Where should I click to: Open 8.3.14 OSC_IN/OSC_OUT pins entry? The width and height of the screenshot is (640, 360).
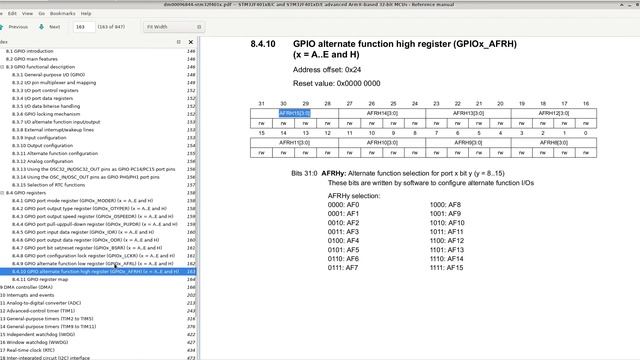tap(85, 177)
